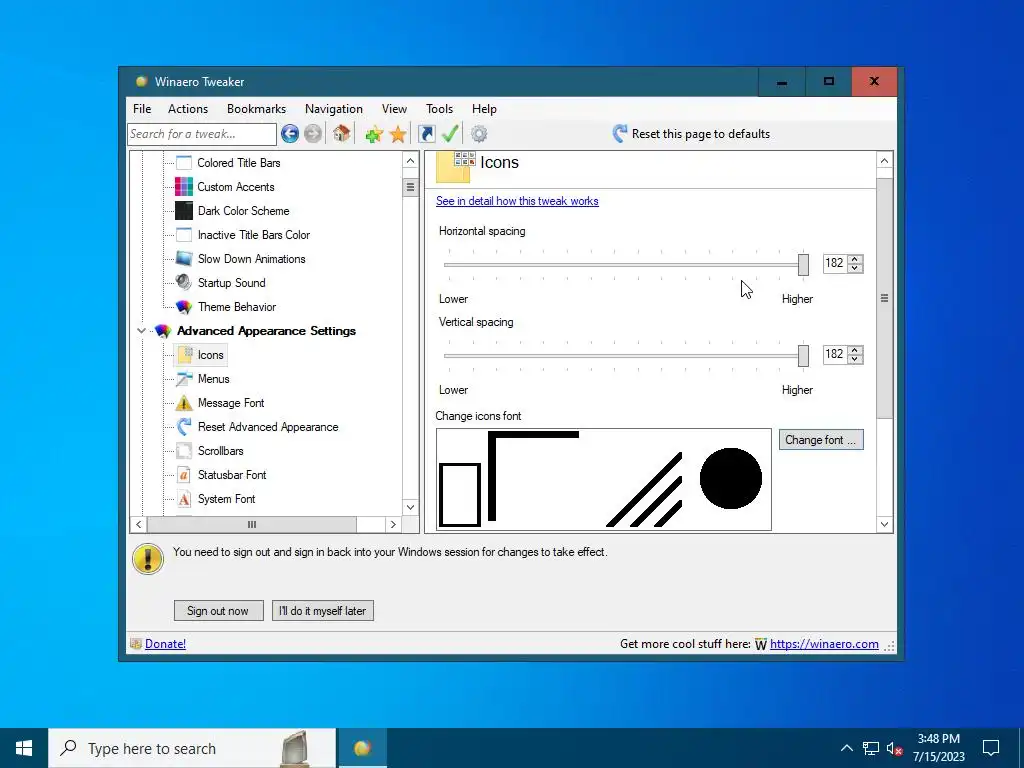
Task: Click the Startup Sound speaker icon
Action: 184,283
